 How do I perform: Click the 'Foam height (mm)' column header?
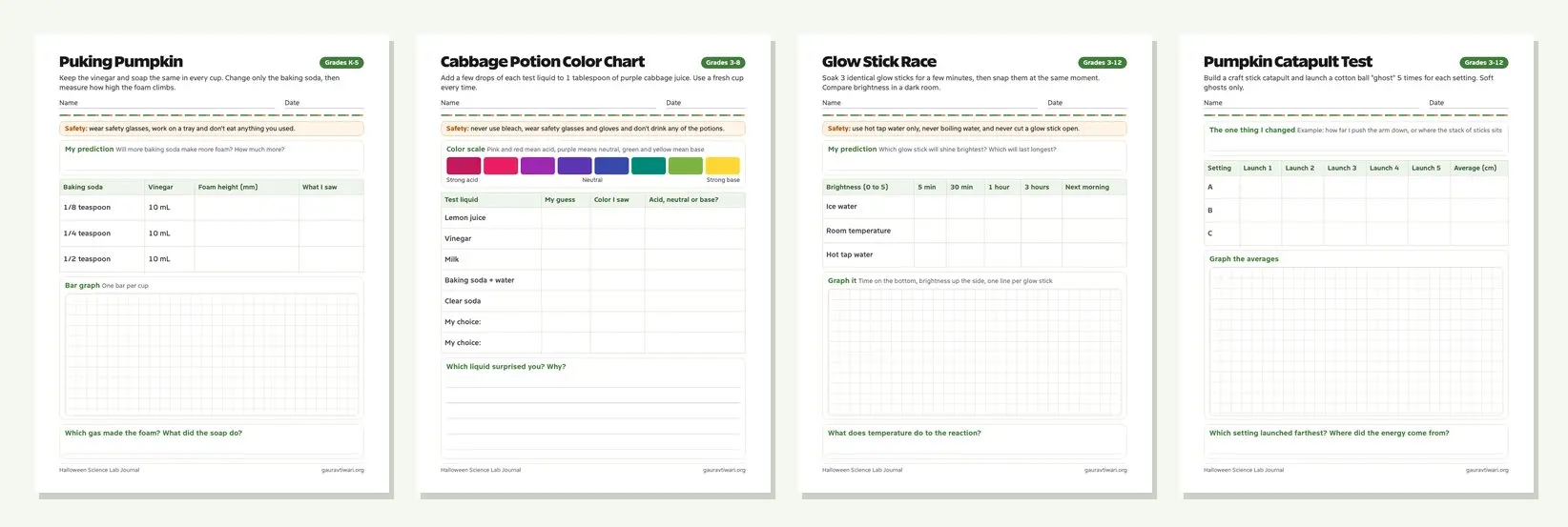click(228, 188)
